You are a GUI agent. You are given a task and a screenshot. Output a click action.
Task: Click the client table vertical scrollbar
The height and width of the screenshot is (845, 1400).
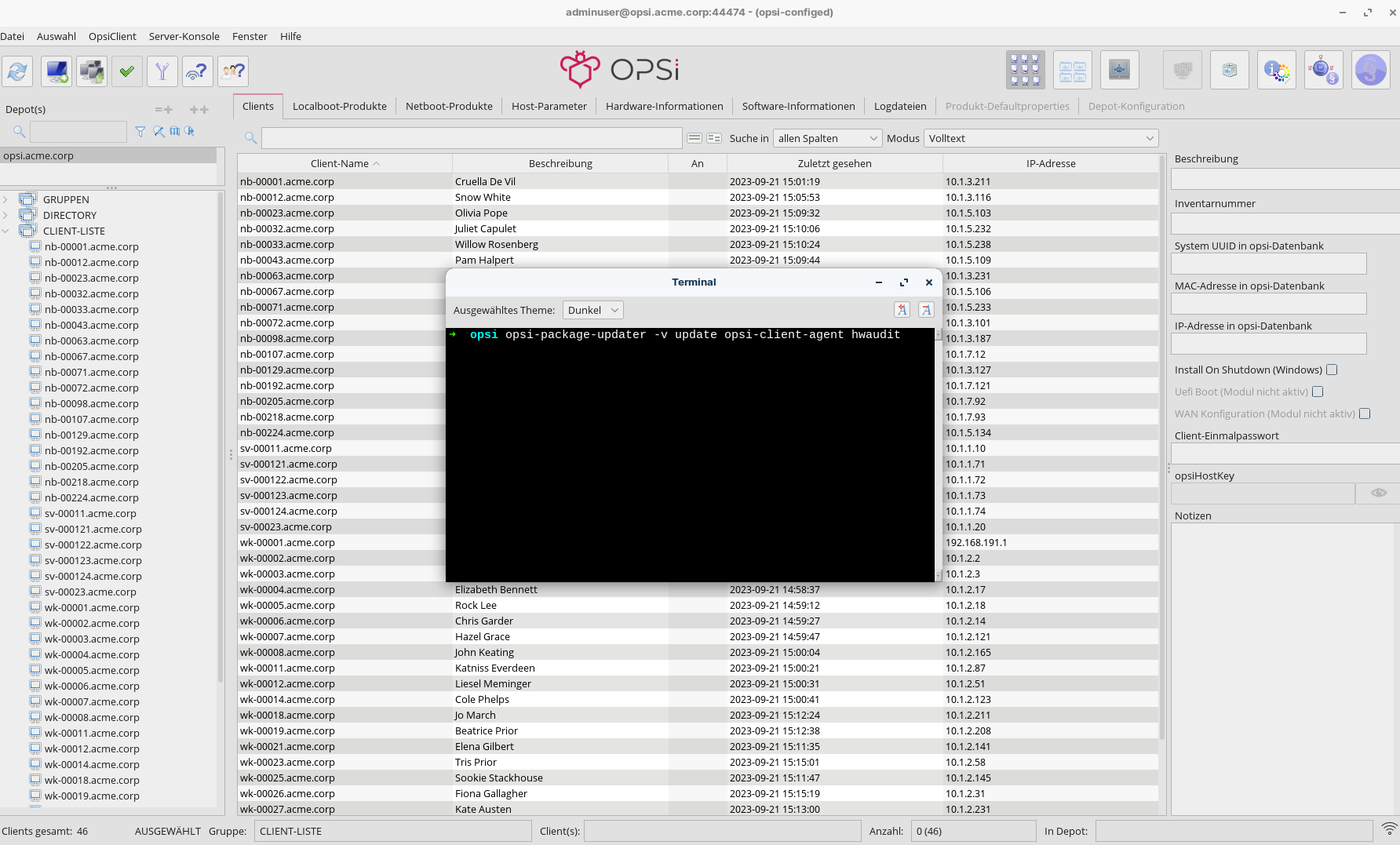click(1162, 447)
